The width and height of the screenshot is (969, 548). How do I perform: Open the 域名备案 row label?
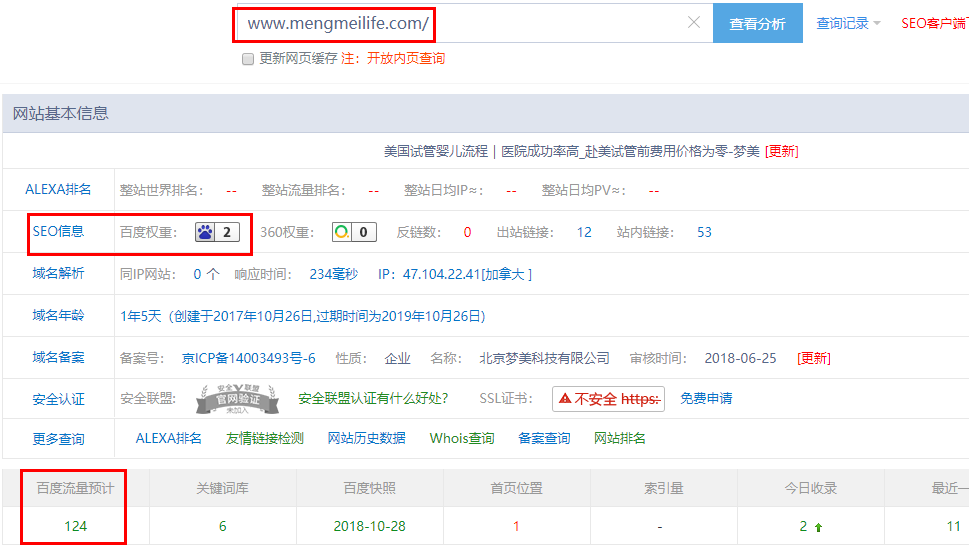[58, 358]
